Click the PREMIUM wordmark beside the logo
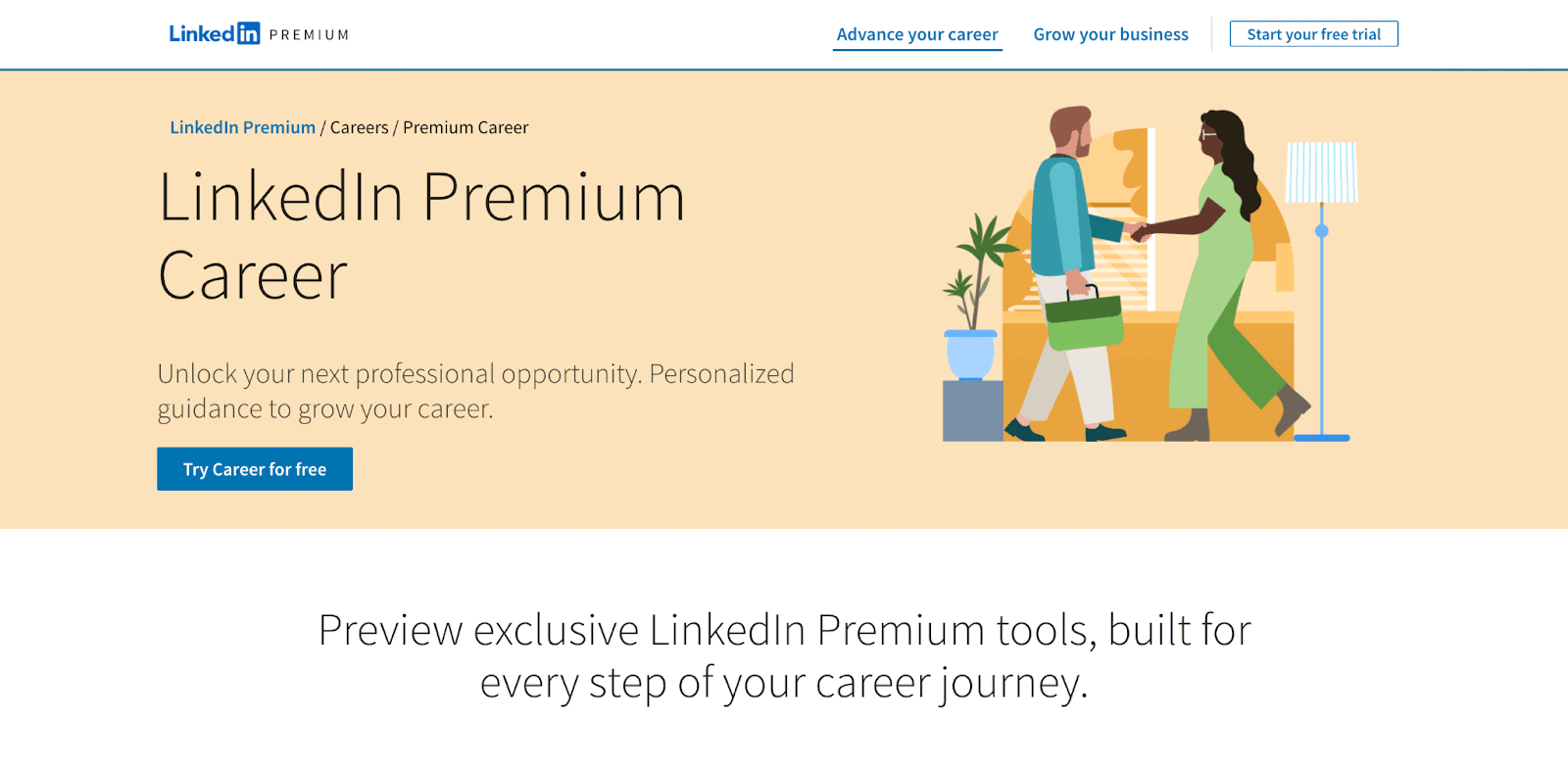Viewport: 1568px width, 767px height. 309,35
